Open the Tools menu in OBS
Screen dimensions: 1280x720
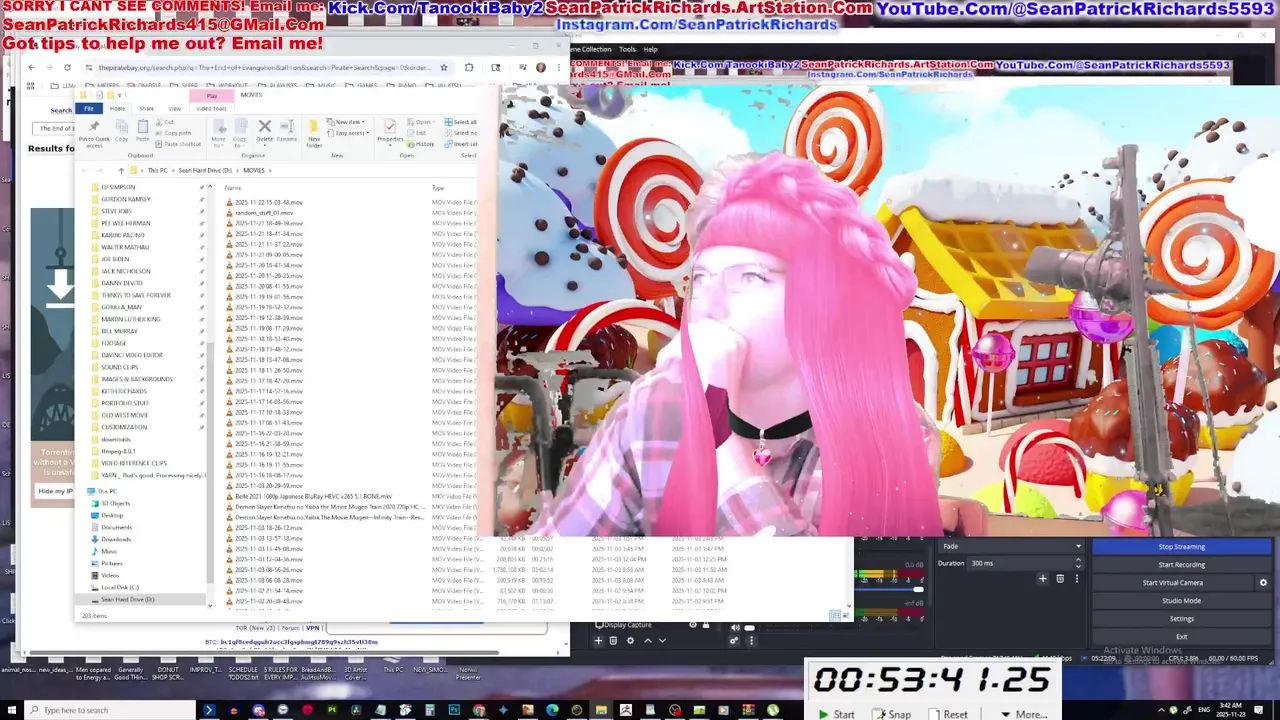pyautogui.click(x=627, y=49)
